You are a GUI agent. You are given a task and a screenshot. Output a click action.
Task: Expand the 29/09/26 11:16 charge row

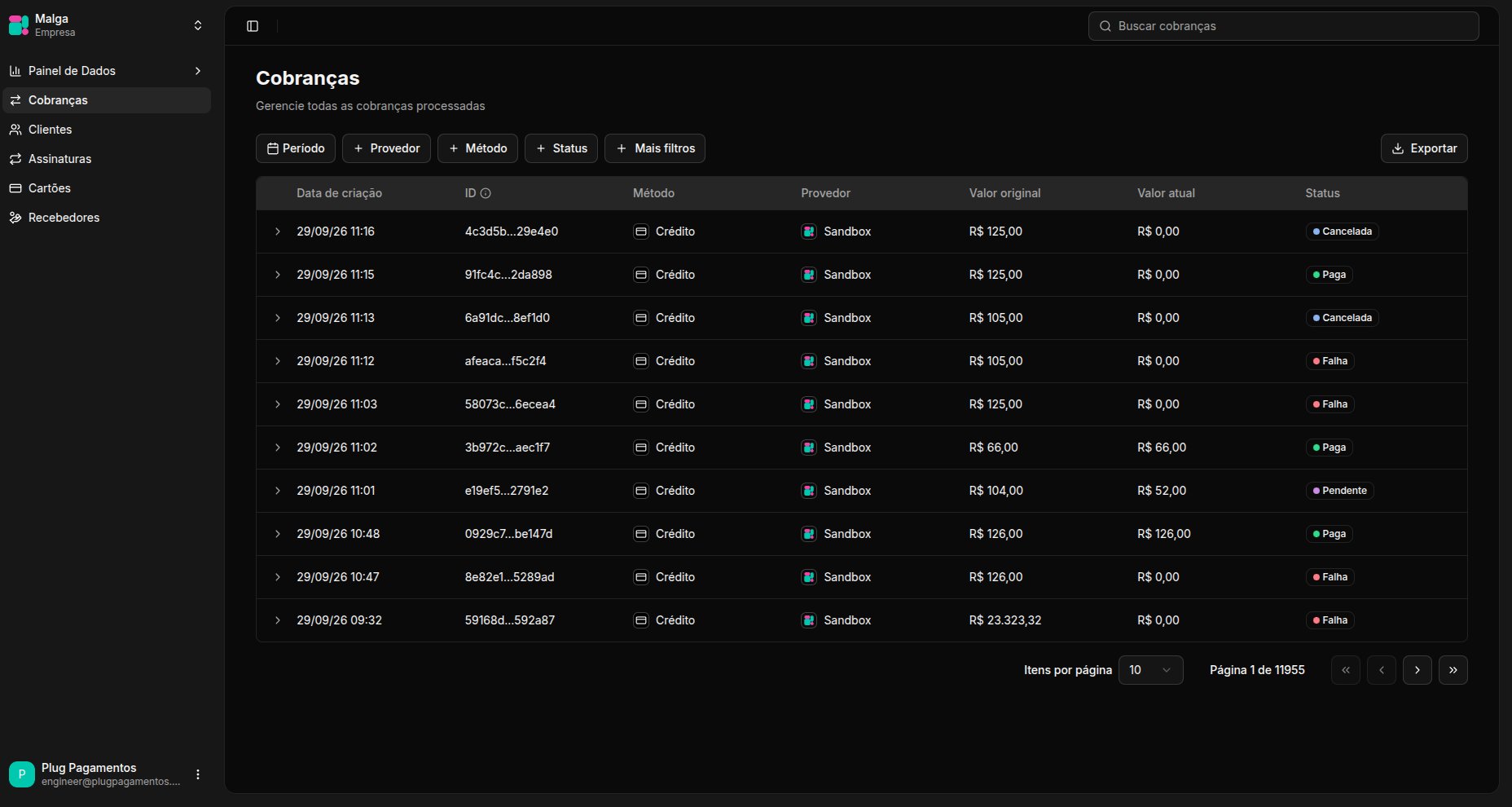pyautogui.click(x=278, y=232)
